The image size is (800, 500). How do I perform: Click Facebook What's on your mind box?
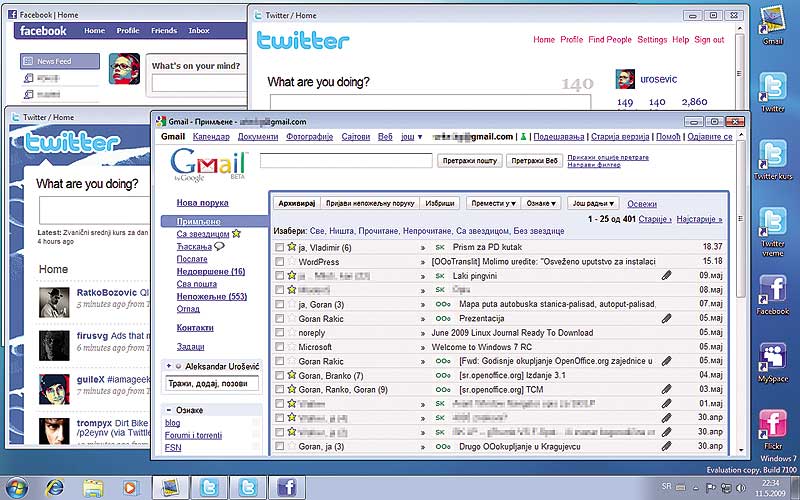pyautogui.click(x=199, y=84)
